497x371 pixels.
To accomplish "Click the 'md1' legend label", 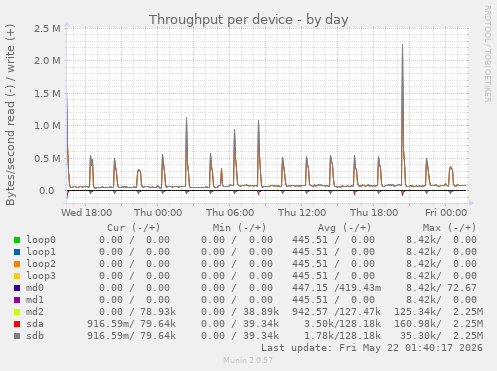I will [x=35, y=300].
